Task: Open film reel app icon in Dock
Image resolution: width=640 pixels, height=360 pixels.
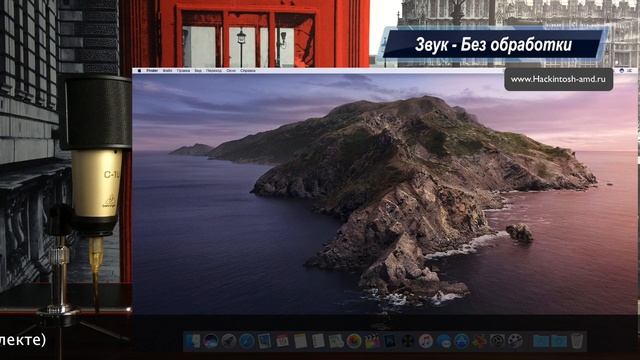Action: 515,341
